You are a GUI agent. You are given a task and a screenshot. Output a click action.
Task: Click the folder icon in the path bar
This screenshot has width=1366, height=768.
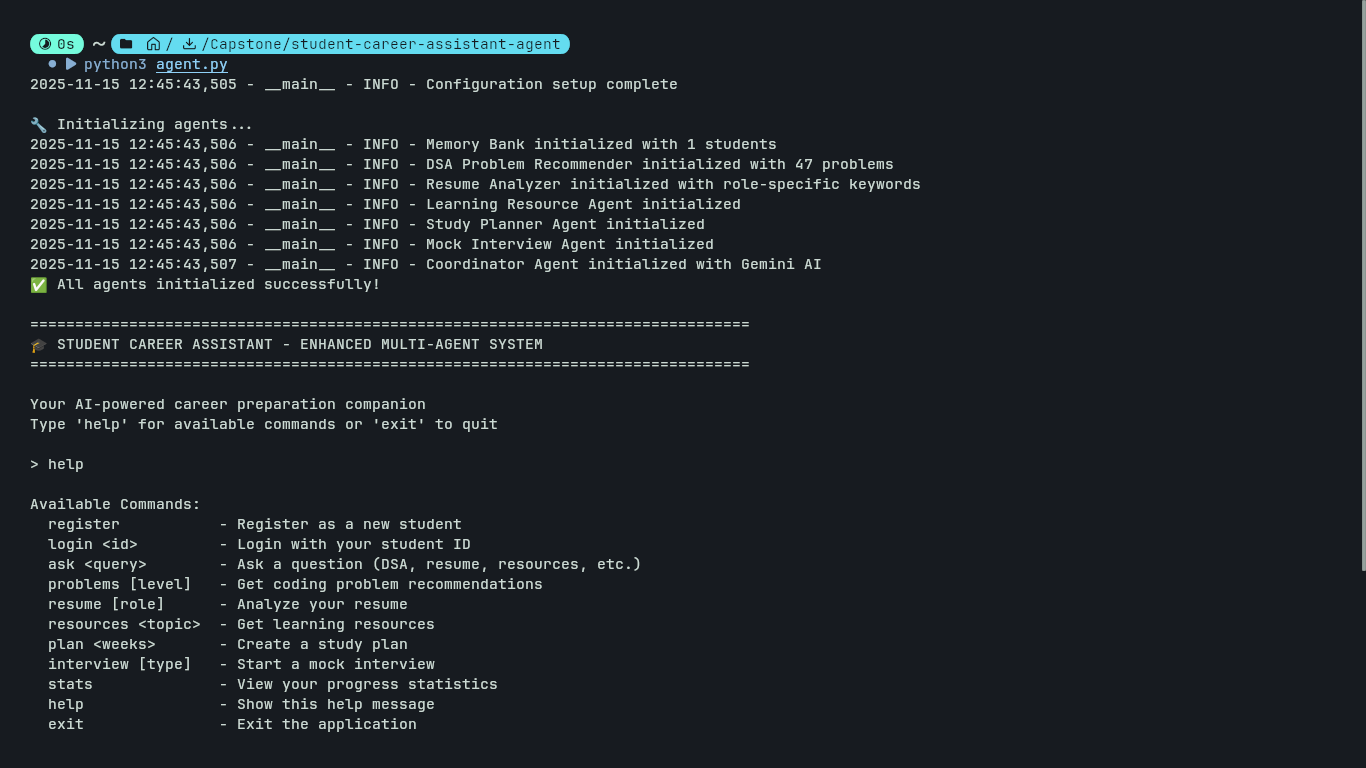[x=126, y=44]
